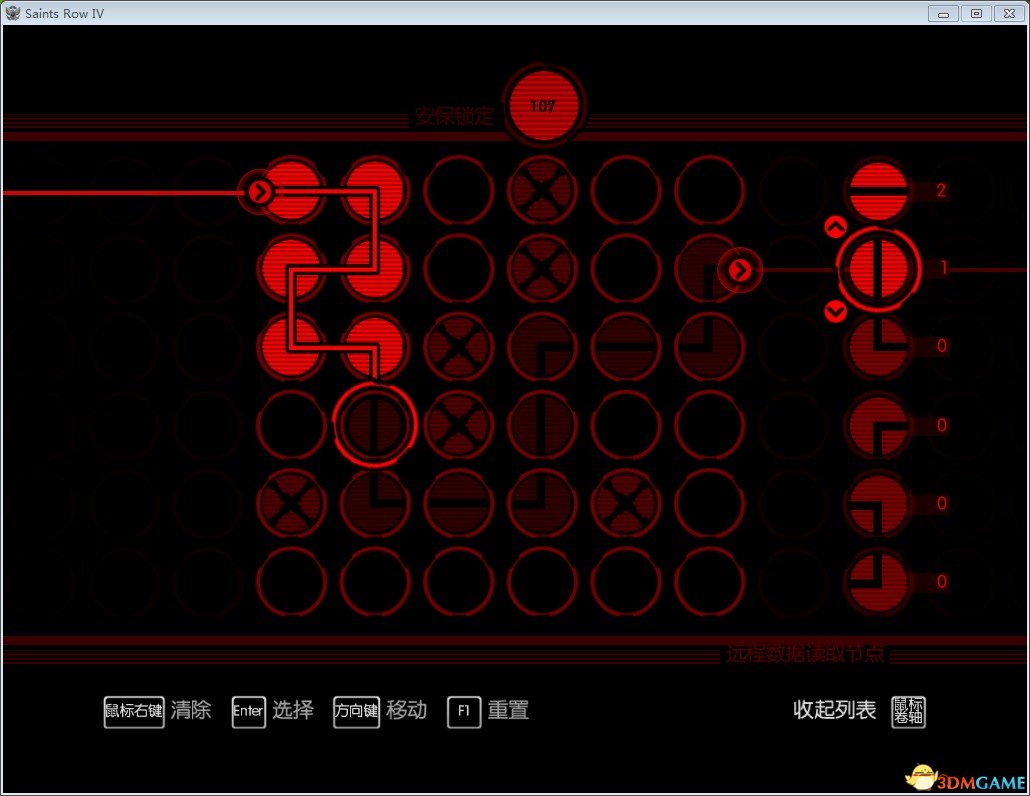Screen dimensions: 1030x796
Task: Click the 重置 reset label
Action: (x=508, y=710)
